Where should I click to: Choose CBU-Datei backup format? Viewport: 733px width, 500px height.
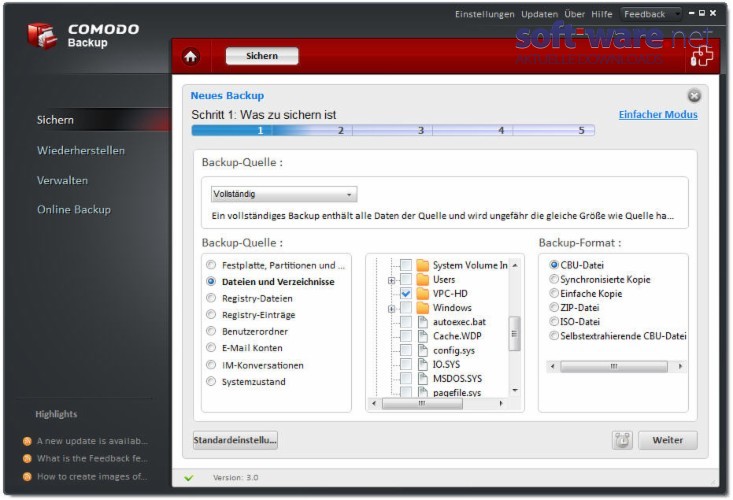tap(554, 265)
